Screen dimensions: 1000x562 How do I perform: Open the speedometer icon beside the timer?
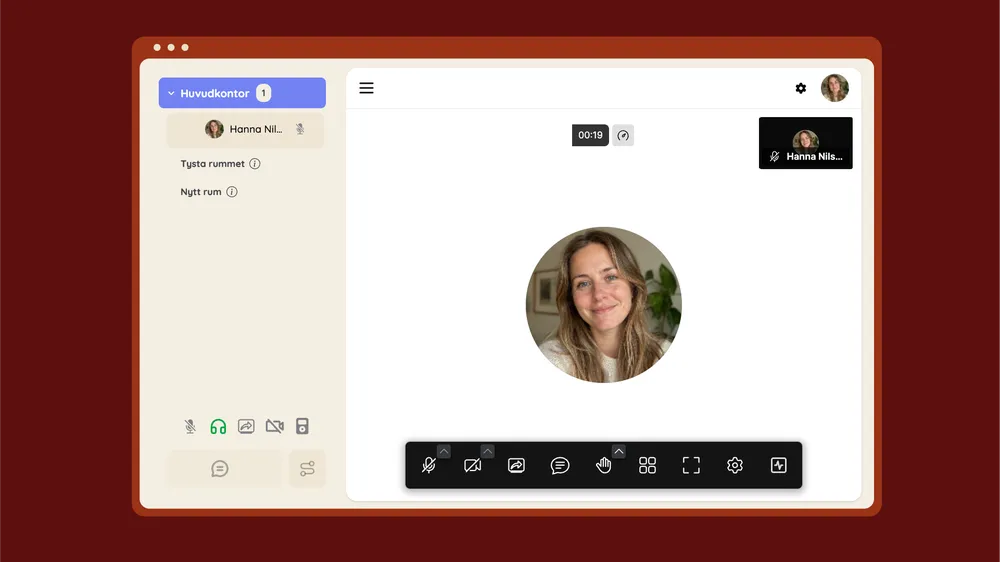pos(623,135)
